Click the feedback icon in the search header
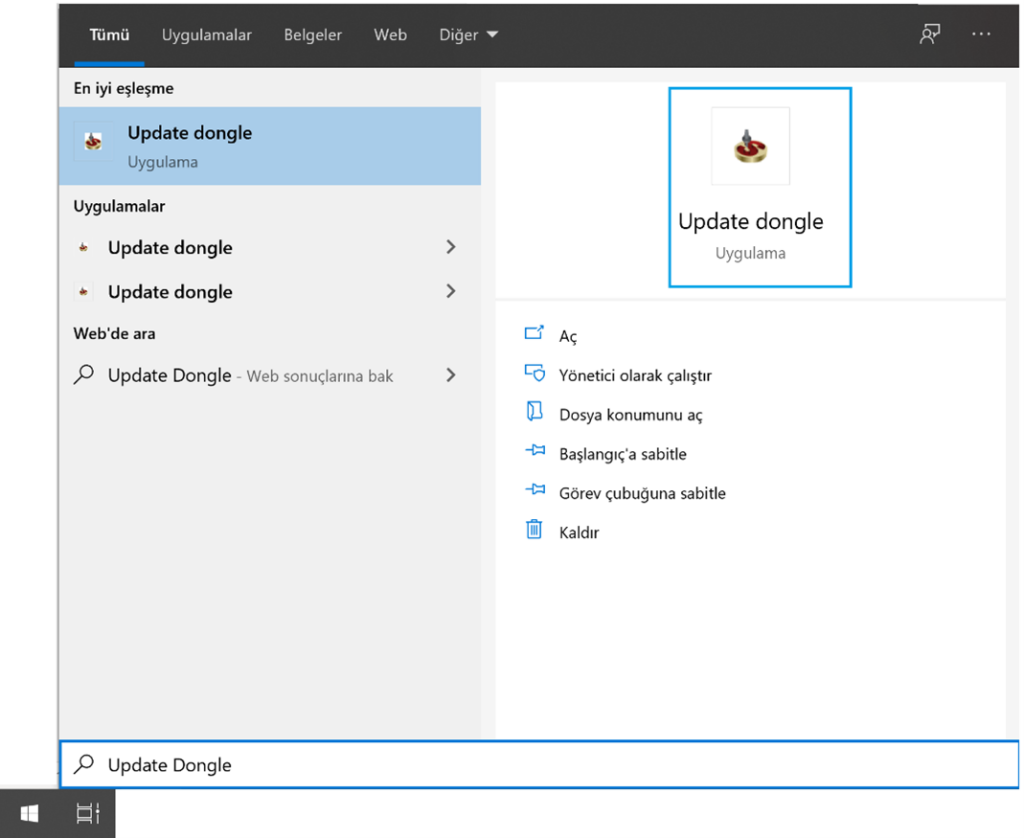1024x838 pixels. (930, 34)
